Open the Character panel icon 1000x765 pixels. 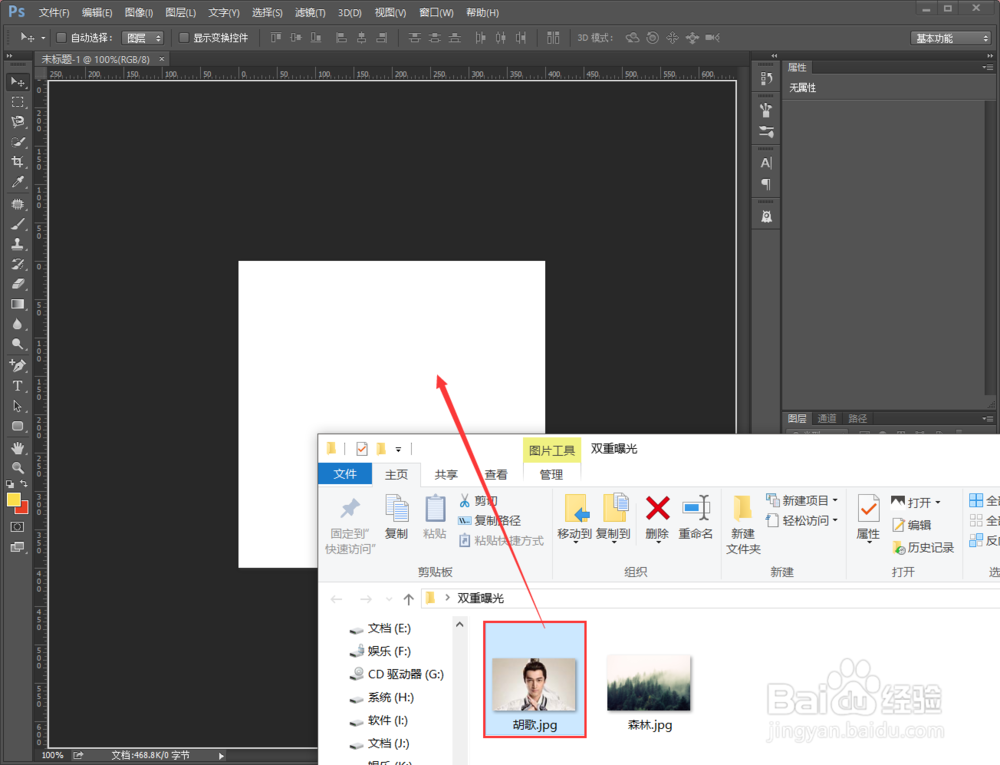766,163
